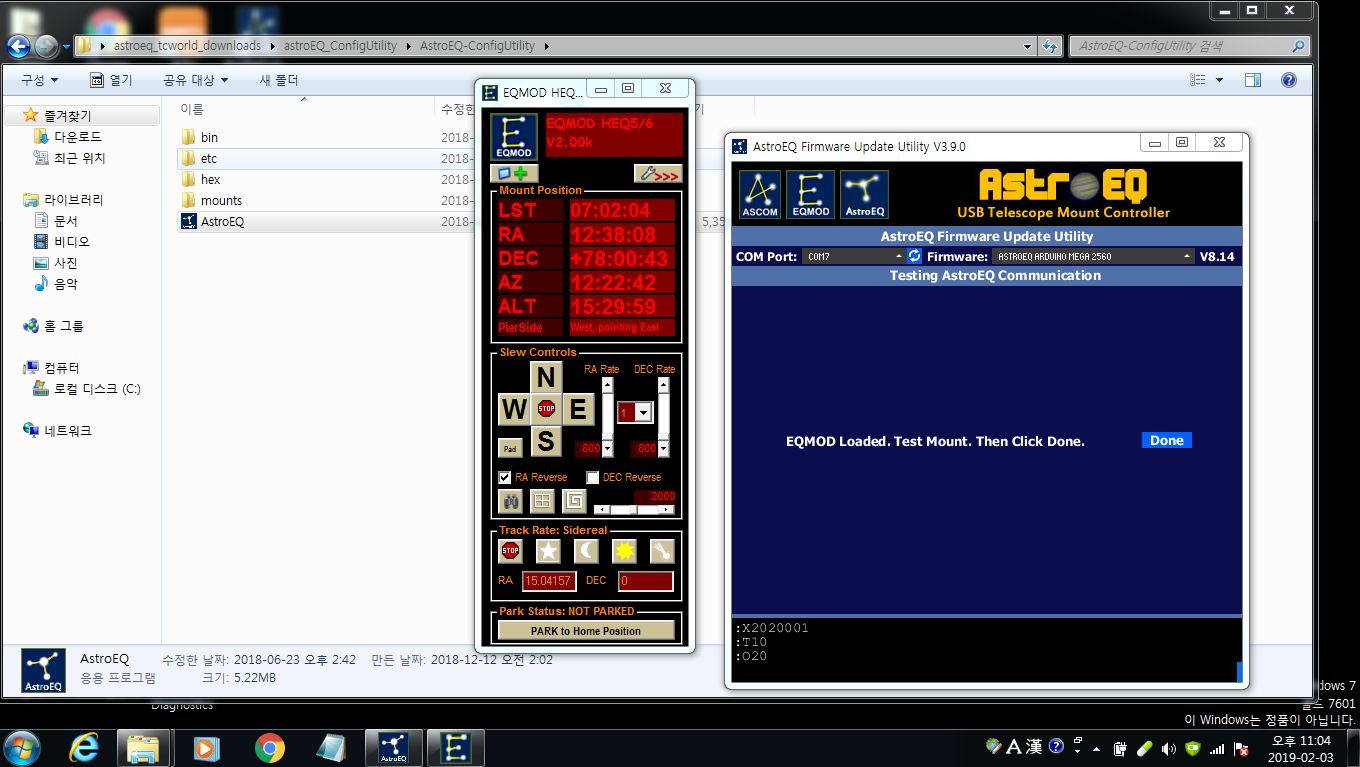The width and height of the screenshot is (1360, 767).
Task: Select 로컬 디스크 (C:) in the sidebar
Action: (97, 388)
